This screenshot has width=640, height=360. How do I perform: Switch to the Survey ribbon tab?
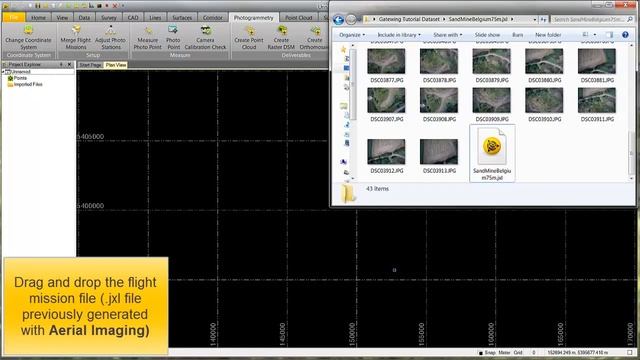(x=109, y=18)
